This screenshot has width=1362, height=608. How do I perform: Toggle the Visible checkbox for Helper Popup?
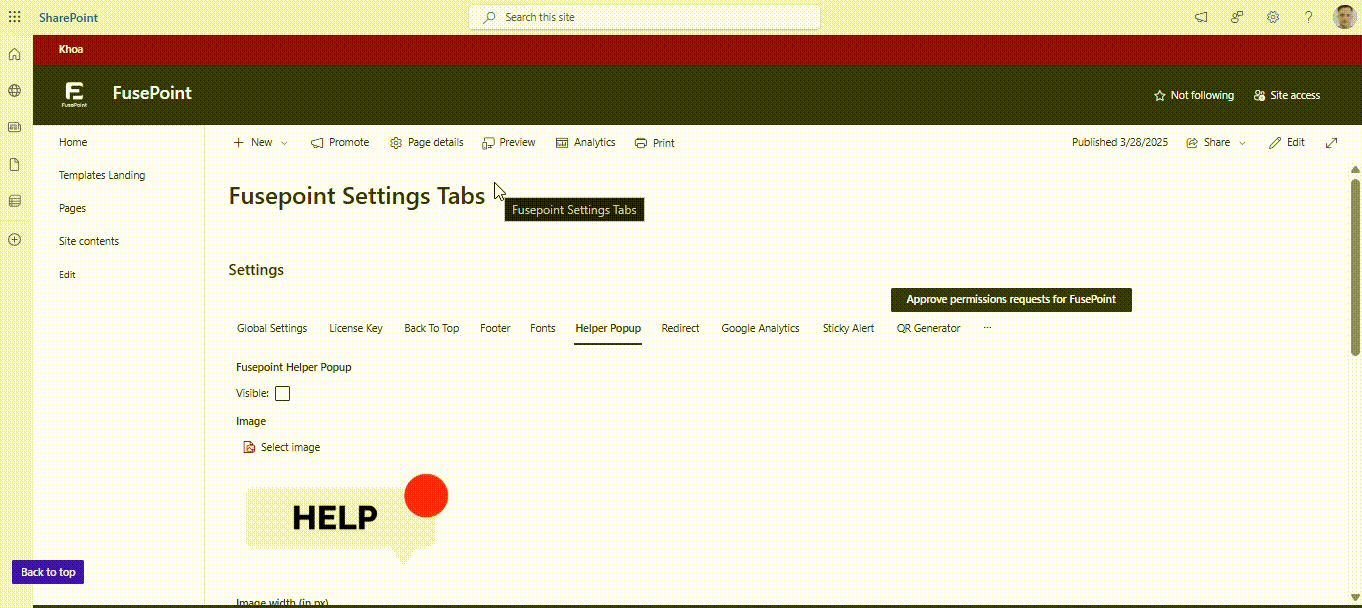(x=283, y=394)
